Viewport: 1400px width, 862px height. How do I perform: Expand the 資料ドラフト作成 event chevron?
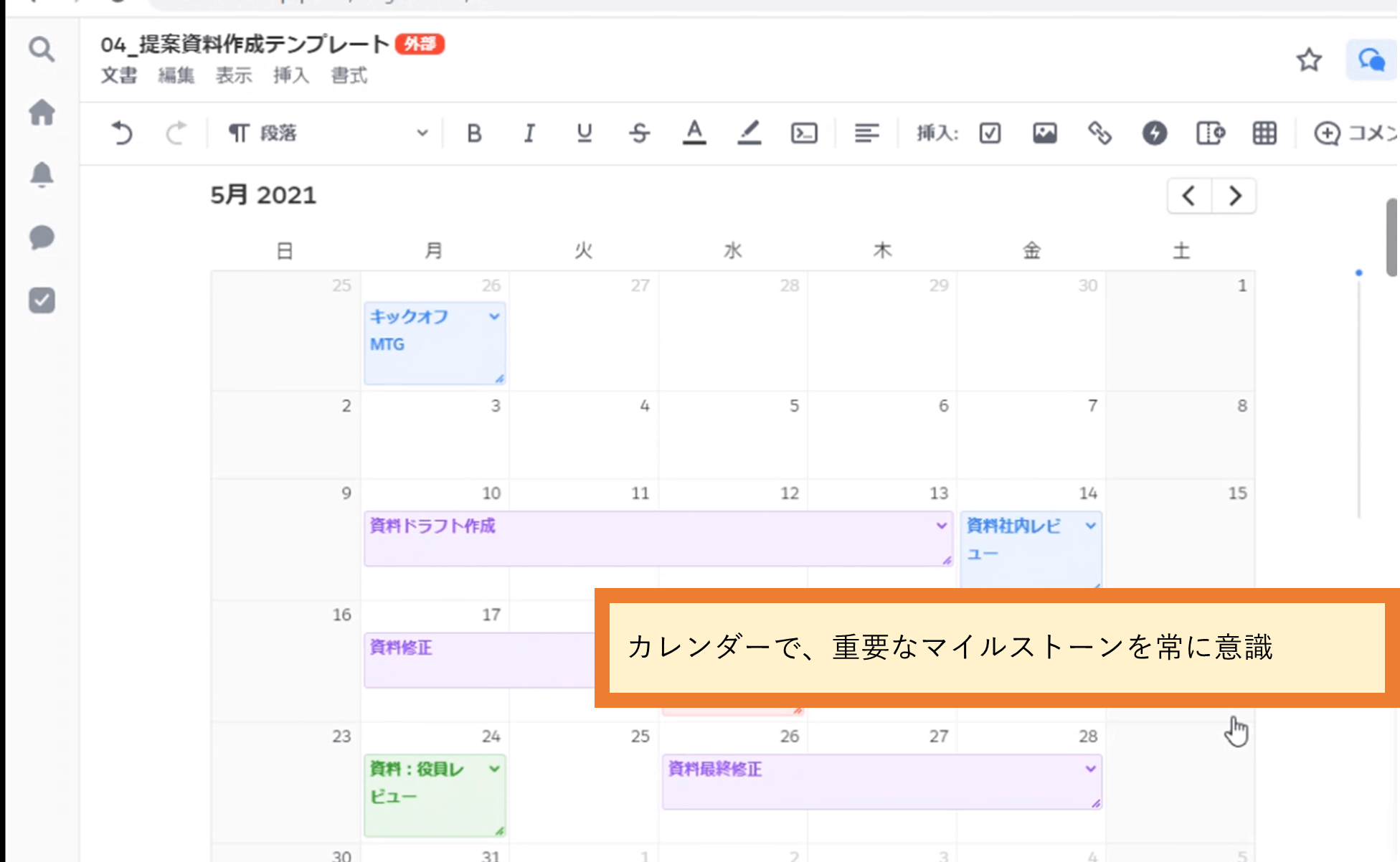(x=941, y=526)
